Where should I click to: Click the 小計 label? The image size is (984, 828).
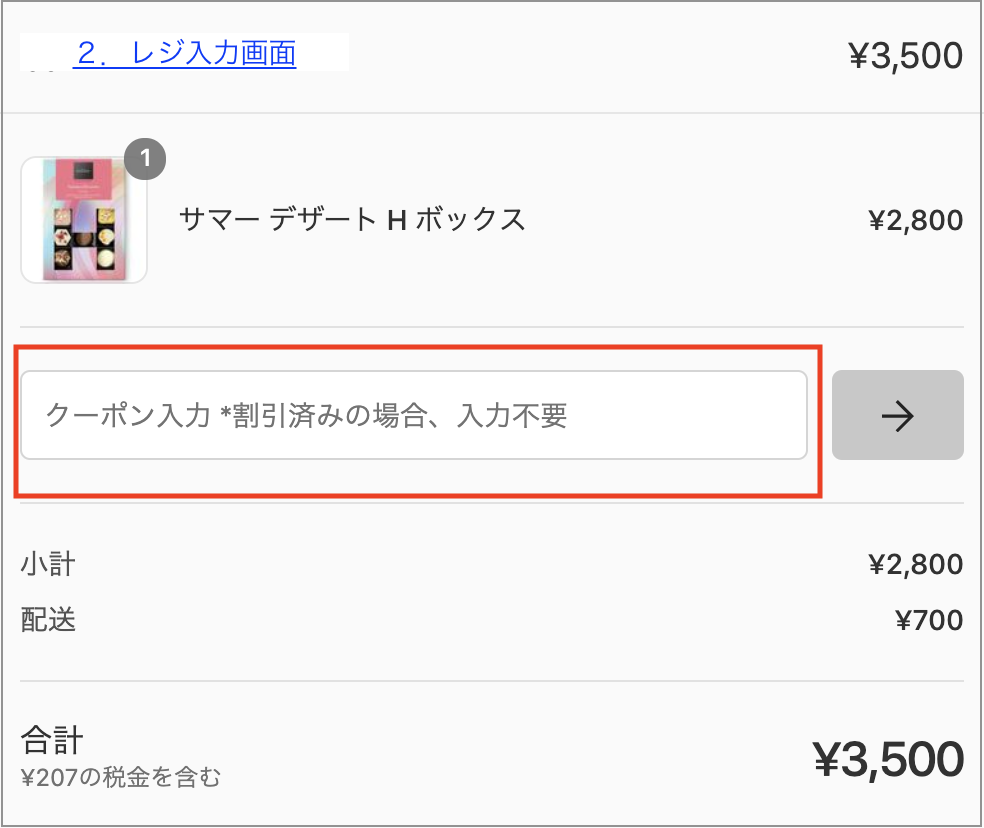point(48,564)
